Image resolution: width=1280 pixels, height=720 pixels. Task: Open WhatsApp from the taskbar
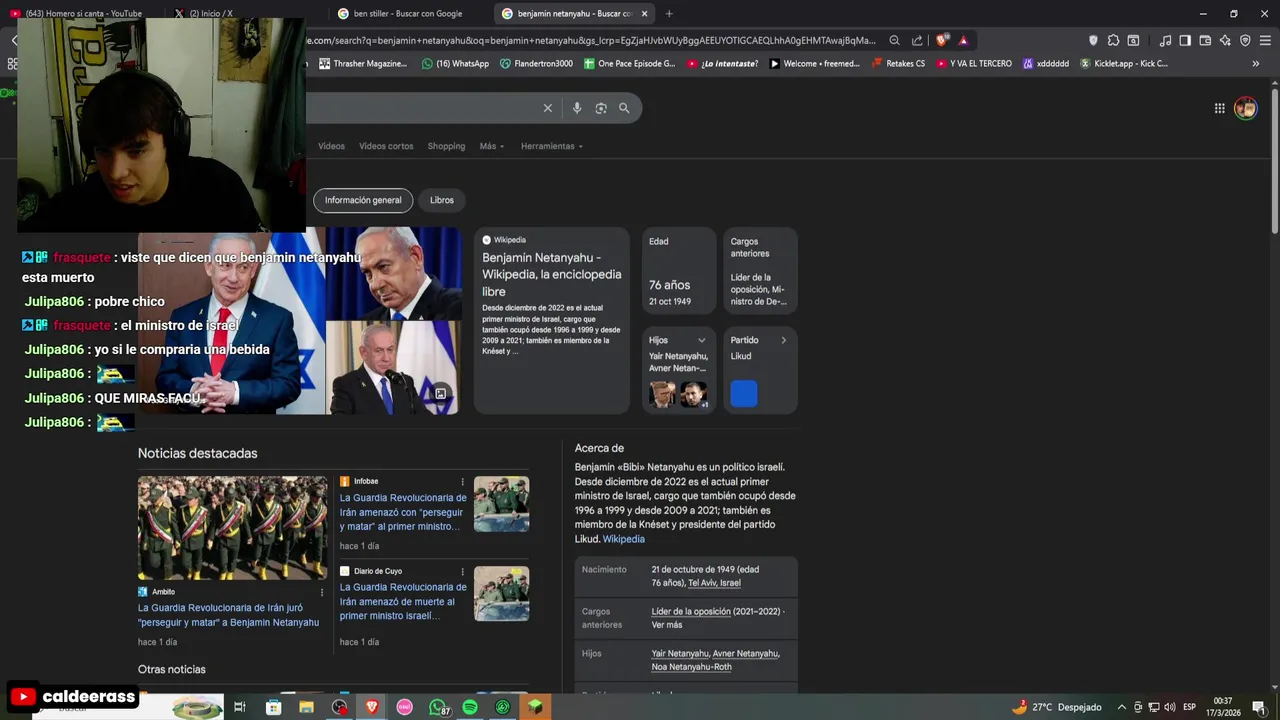point(438,707)
